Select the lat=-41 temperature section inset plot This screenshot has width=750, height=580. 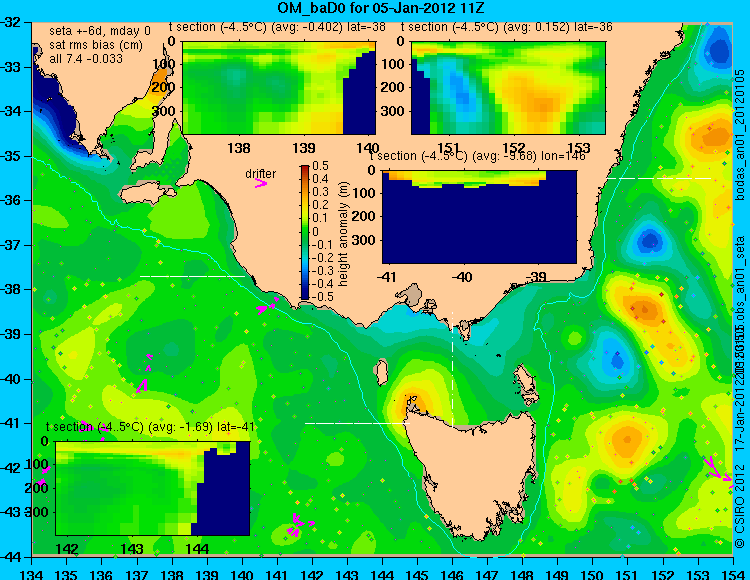pos(153,488)
